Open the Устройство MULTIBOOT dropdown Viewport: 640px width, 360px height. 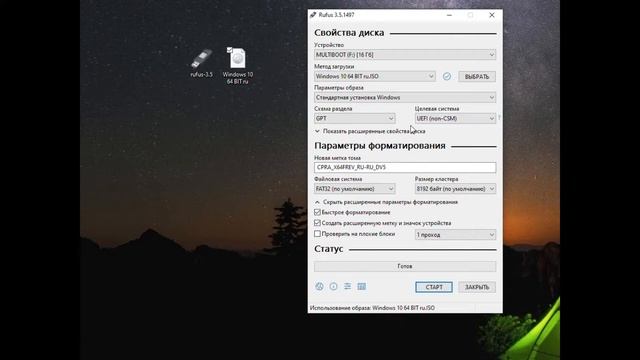coord(405,55)
